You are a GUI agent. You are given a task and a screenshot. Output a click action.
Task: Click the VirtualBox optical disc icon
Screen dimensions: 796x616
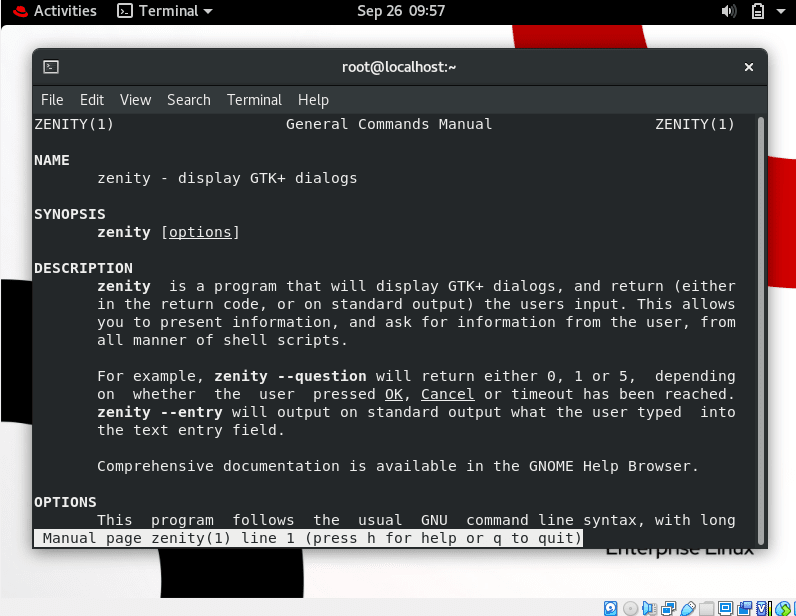[630, 608]
